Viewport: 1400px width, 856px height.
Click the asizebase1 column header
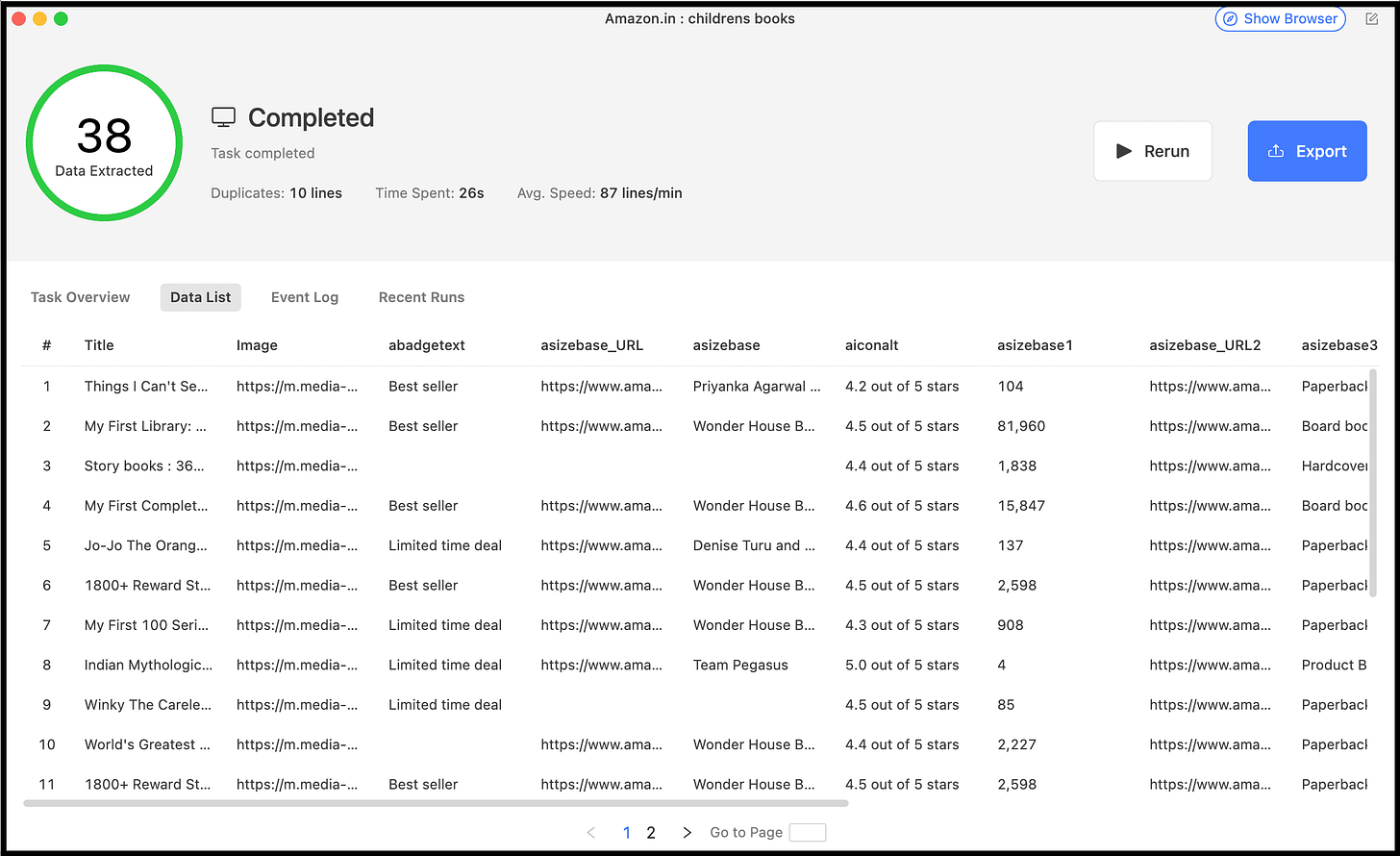pos(1035,345)
